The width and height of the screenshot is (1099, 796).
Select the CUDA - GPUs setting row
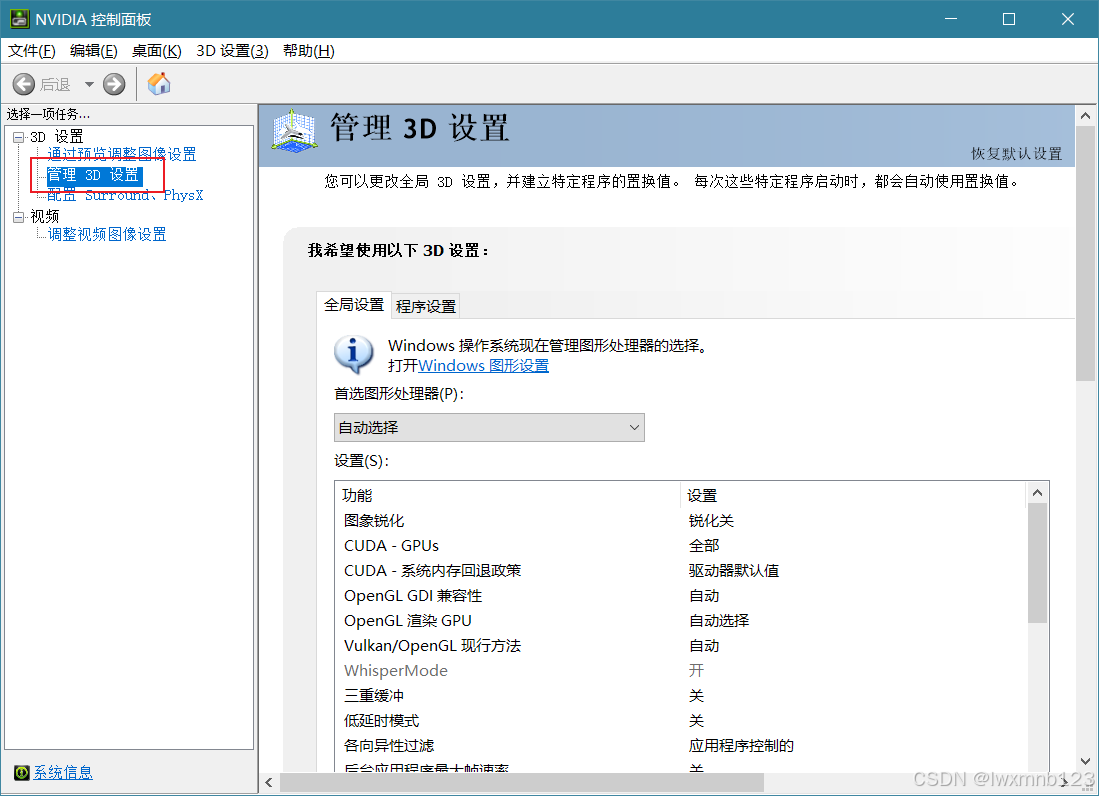[681, 546]
